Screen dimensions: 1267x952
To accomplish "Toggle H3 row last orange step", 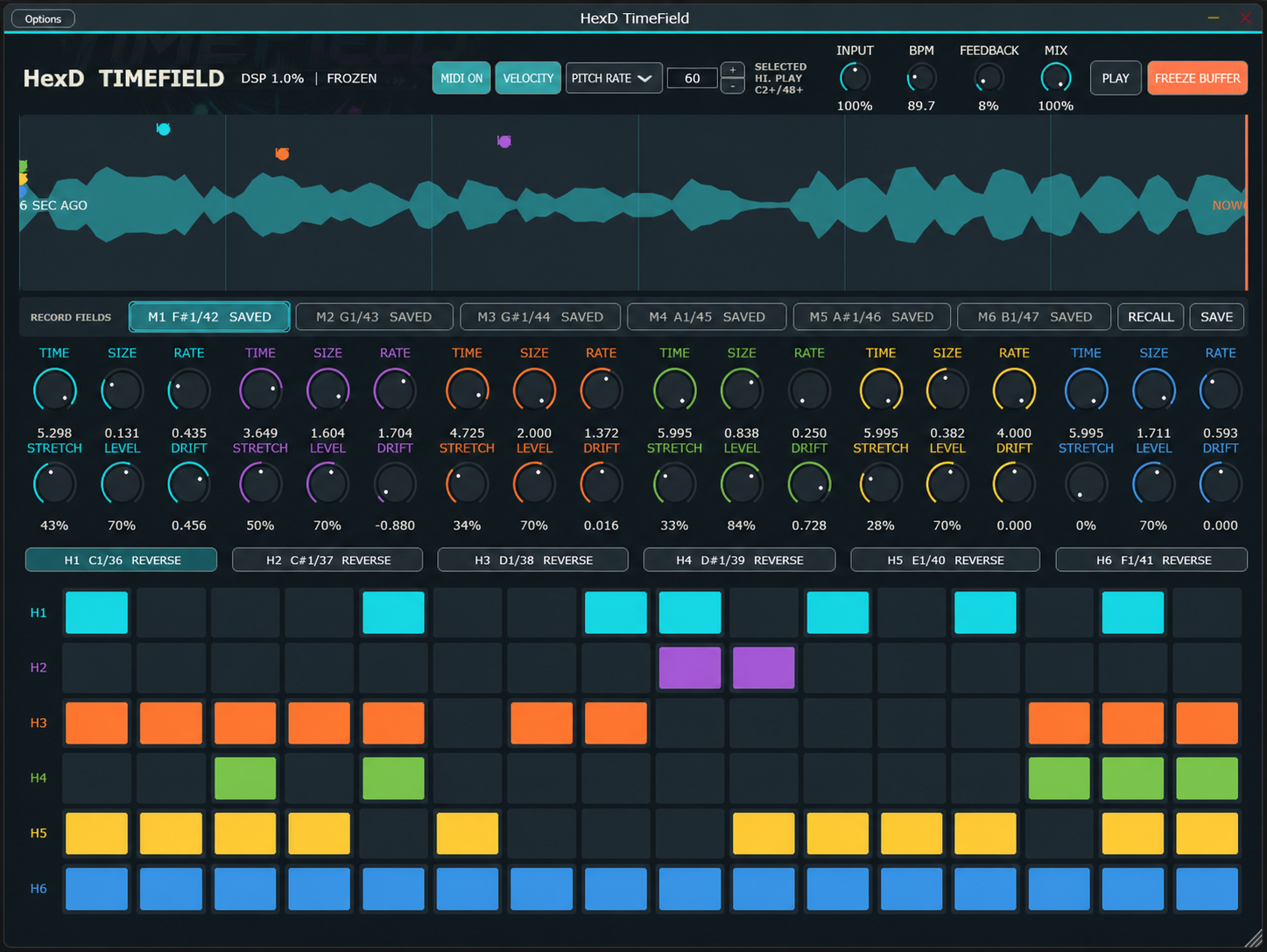I will click(x=1207, y=723).
